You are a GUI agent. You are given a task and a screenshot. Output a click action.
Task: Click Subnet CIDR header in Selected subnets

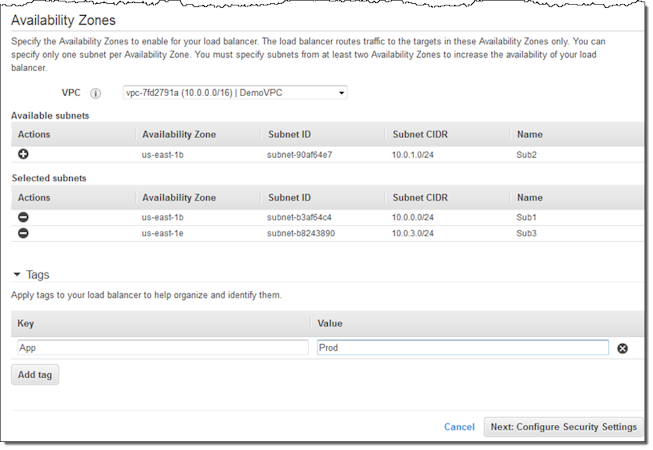[420, 198]
